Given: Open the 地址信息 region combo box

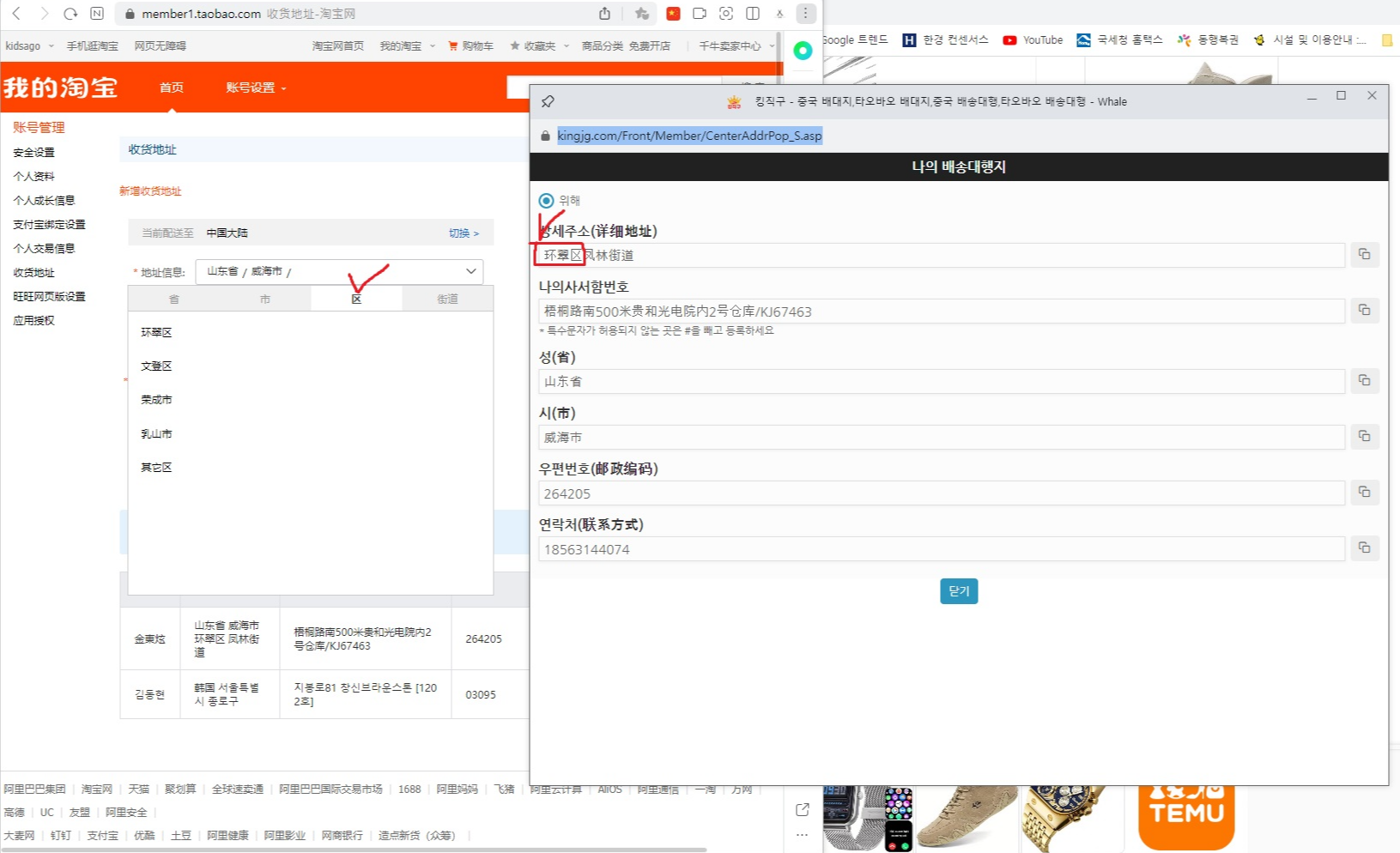Looking at the screenshot, I should point(339,271).
